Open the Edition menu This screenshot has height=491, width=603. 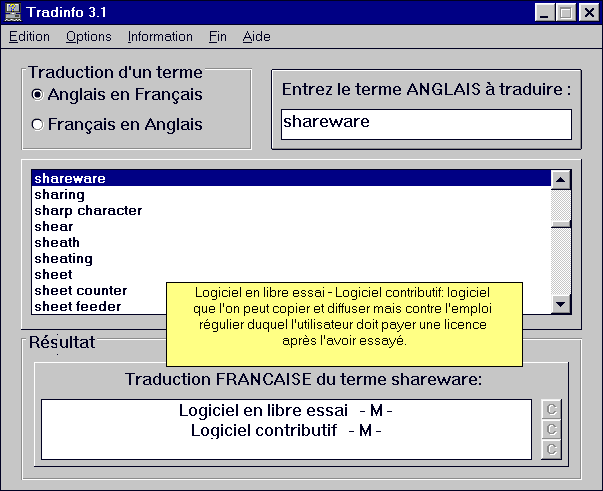(x=29, y=37)
